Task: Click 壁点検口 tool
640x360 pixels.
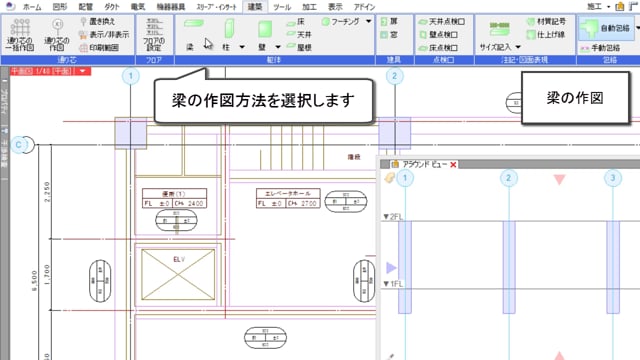Action: 439,34
